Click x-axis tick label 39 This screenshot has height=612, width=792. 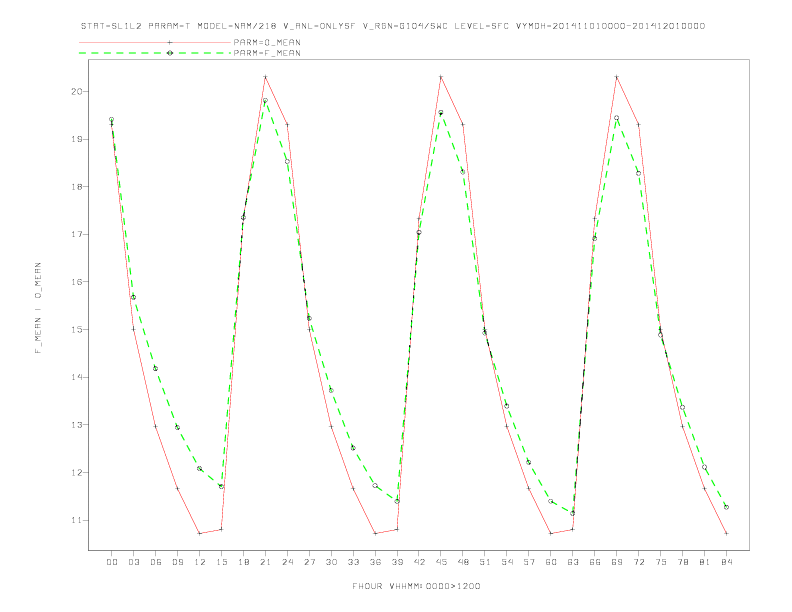(x=397, y=562)
